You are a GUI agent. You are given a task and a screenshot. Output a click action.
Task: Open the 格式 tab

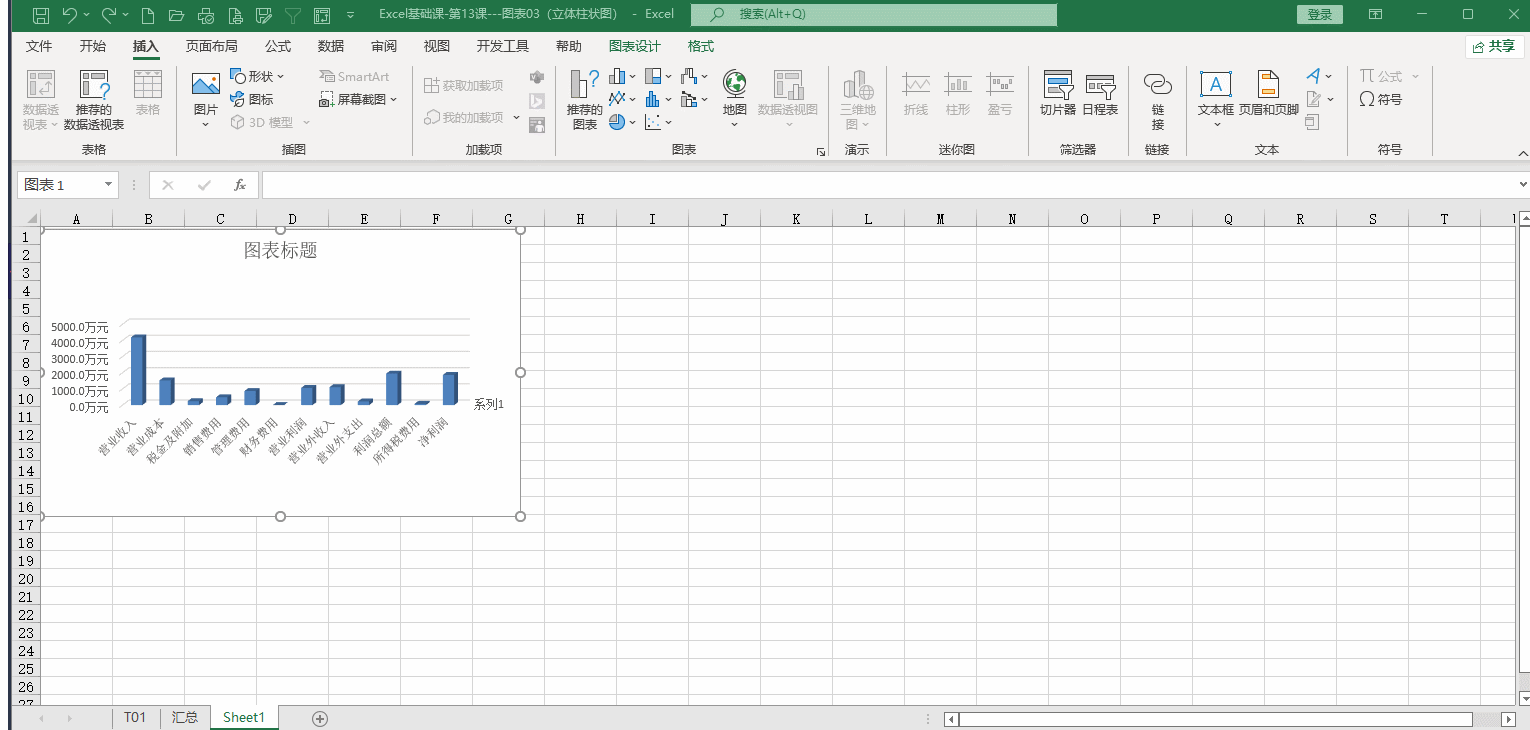701,47
